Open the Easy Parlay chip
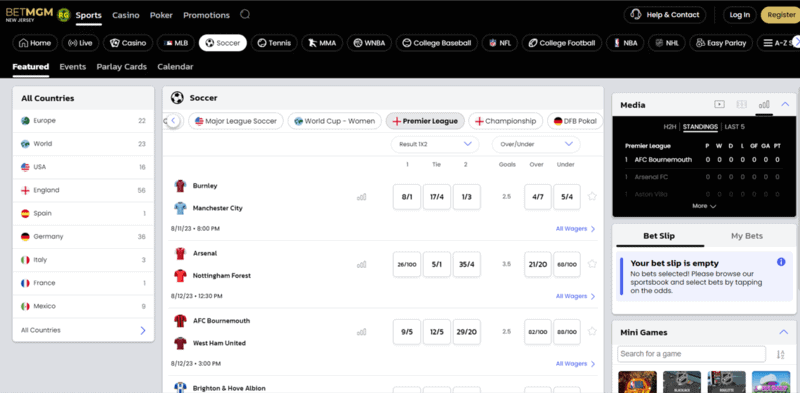Screen dimensions: 800x393 [720, 43]
